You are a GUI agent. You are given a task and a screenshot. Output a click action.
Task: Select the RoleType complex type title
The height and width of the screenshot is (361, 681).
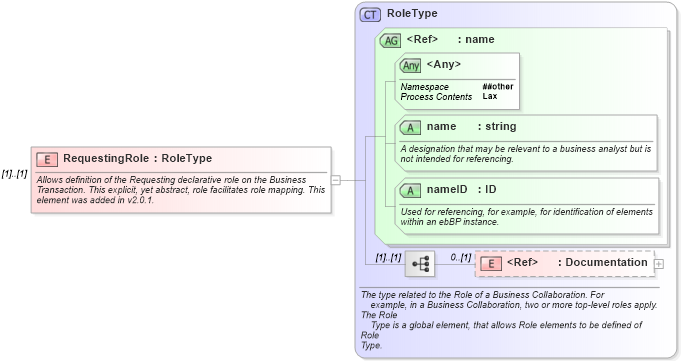(x=412, y=13)
